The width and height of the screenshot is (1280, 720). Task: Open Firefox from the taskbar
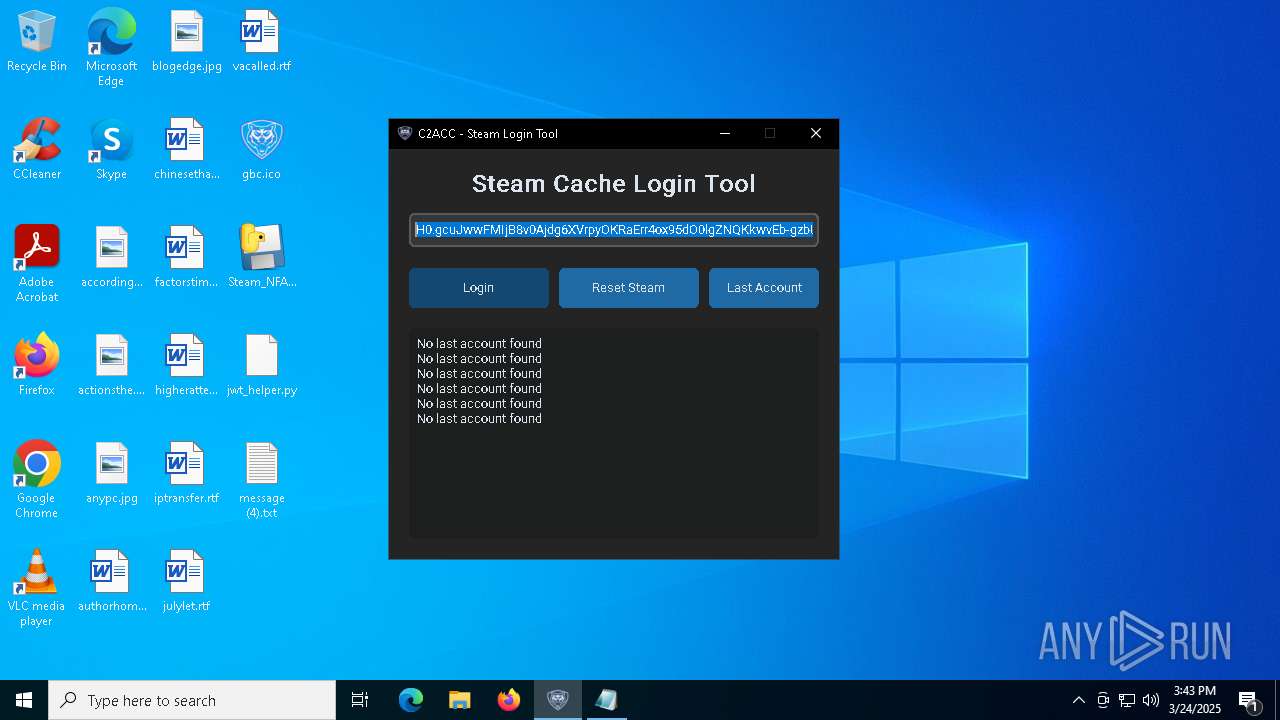[509, 700]
